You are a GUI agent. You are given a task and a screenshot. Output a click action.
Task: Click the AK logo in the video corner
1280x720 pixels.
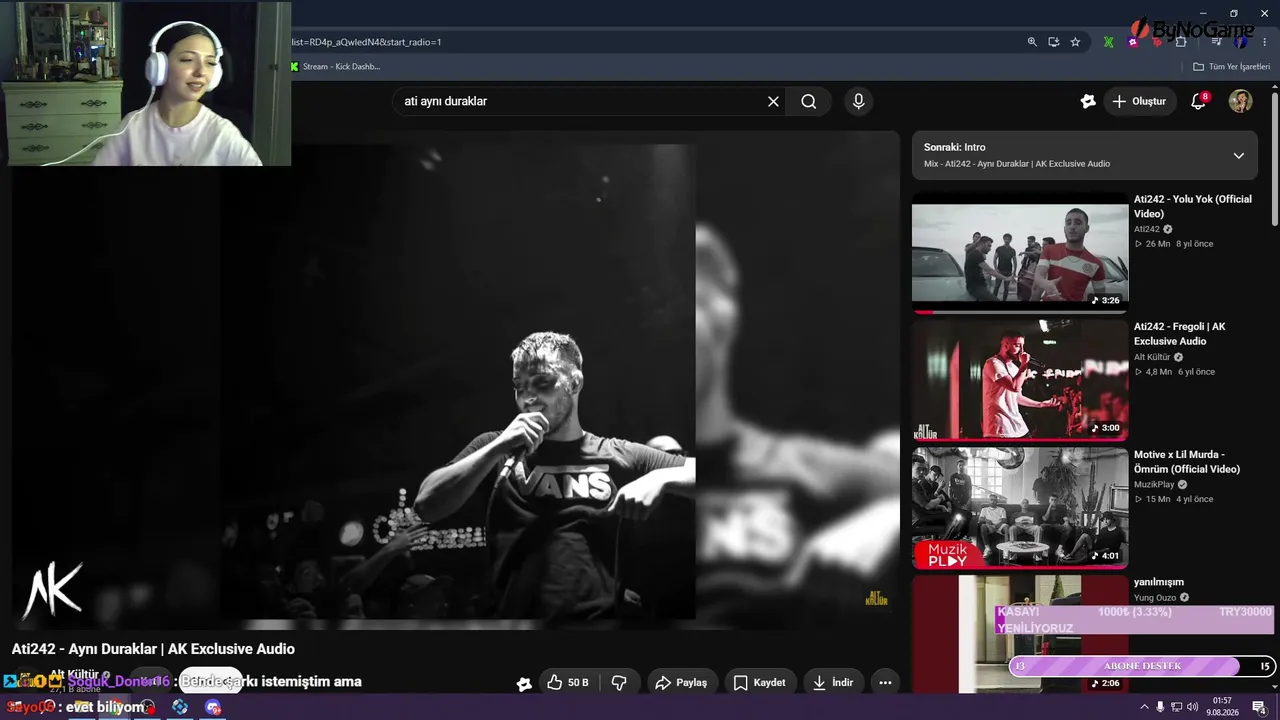tap(52, 590)
